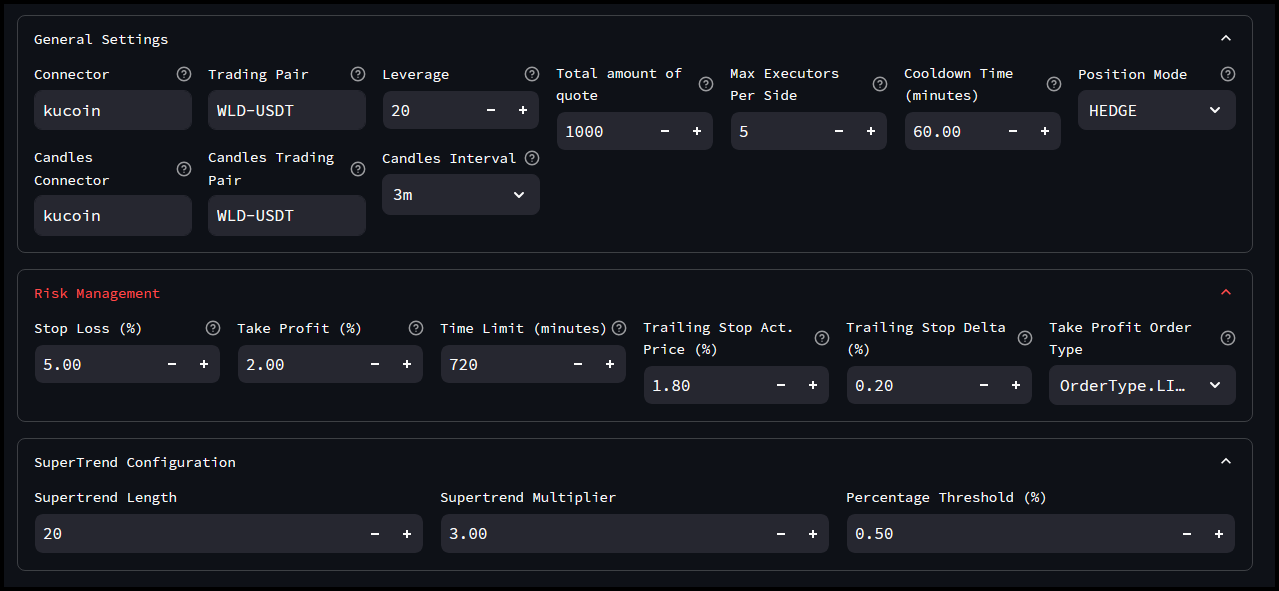
Task: Increase the Supertrend Multiplier
Action: (x=812, y=533)
